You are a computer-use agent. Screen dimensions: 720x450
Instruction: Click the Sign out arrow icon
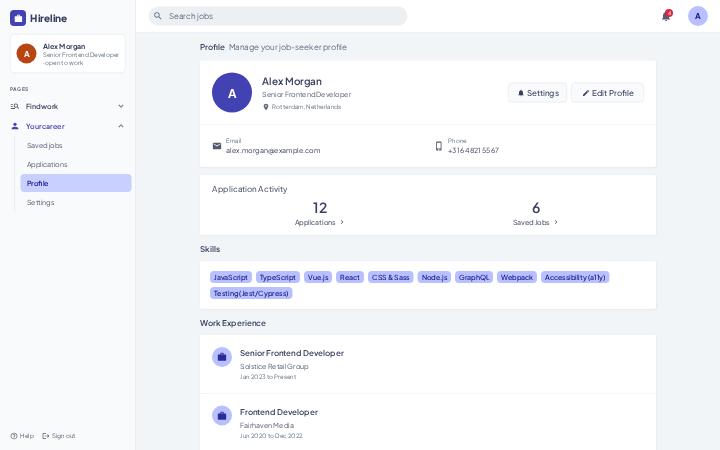tap(45, 436)
